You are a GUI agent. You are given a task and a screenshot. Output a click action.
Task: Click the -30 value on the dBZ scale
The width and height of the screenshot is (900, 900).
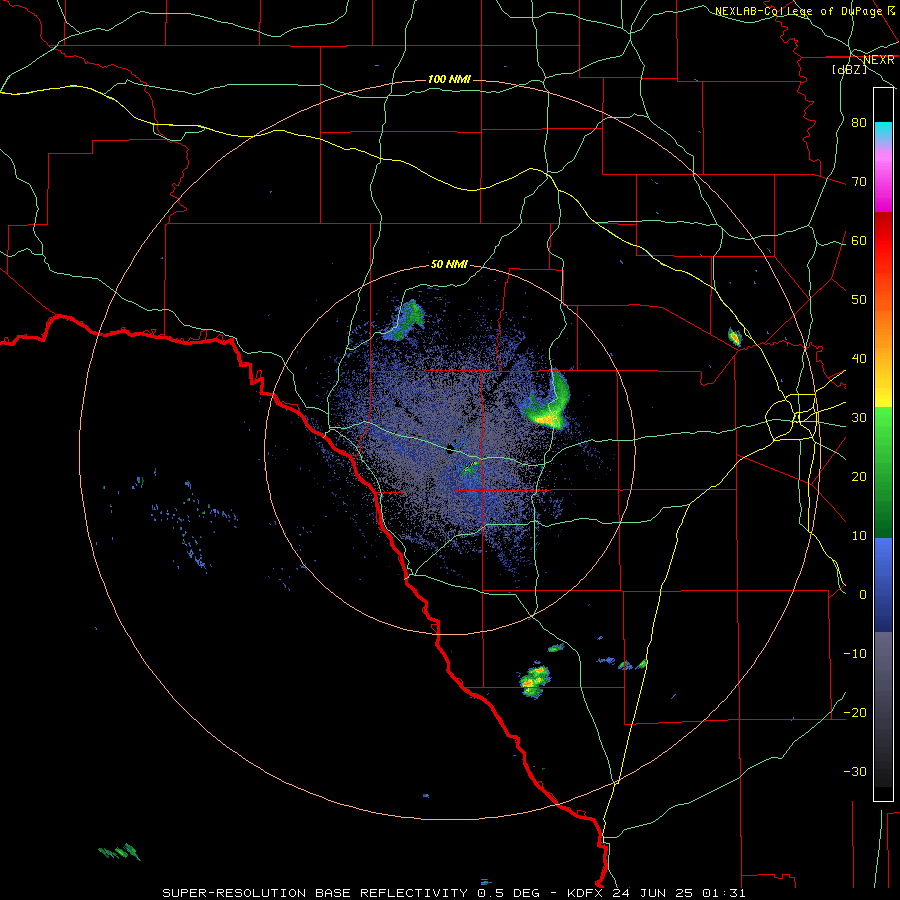coord(855,771)
